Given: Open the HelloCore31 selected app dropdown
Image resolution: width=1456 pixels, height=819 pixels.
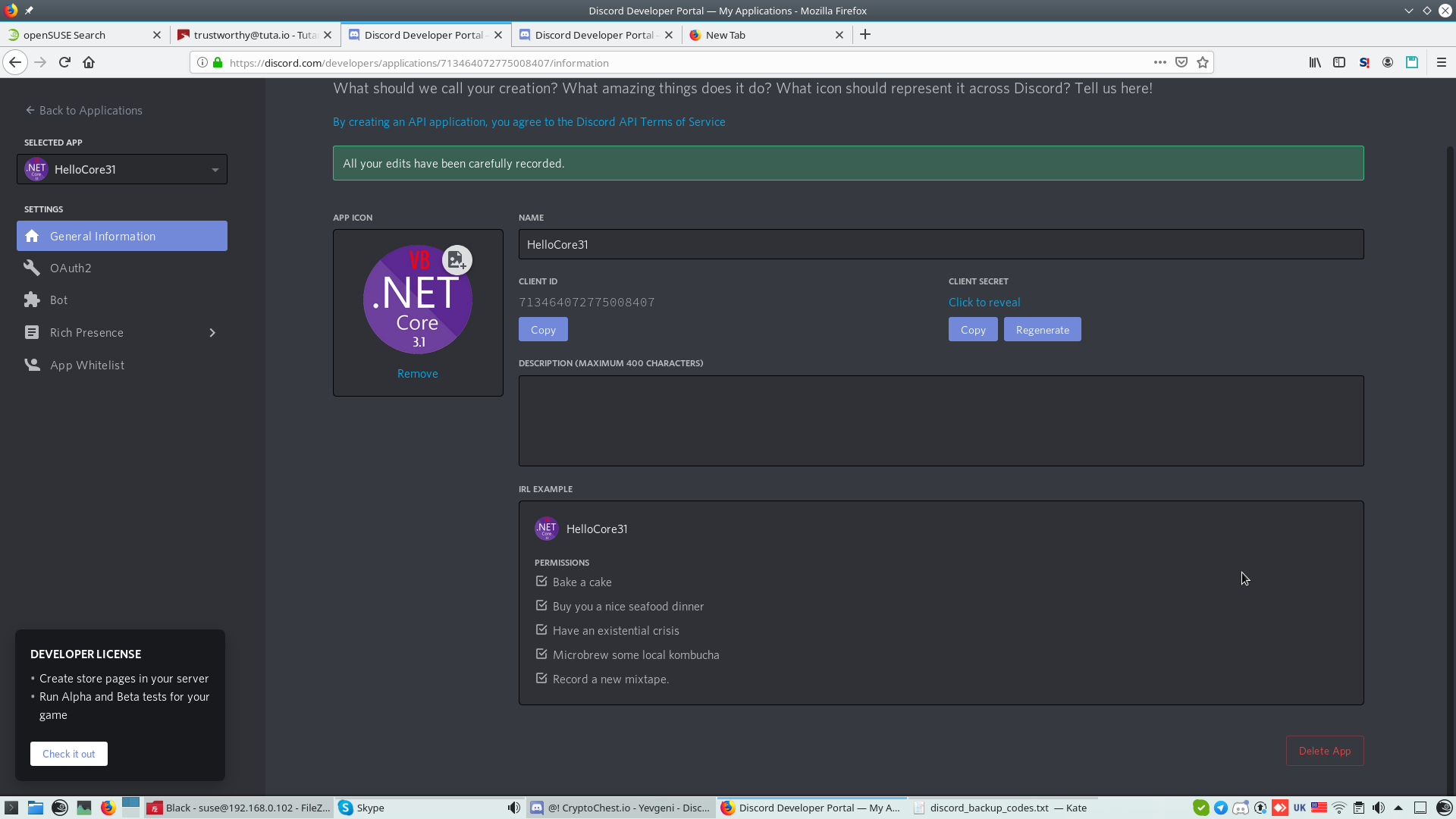Looking at the screenshot, I should [122, 170].
